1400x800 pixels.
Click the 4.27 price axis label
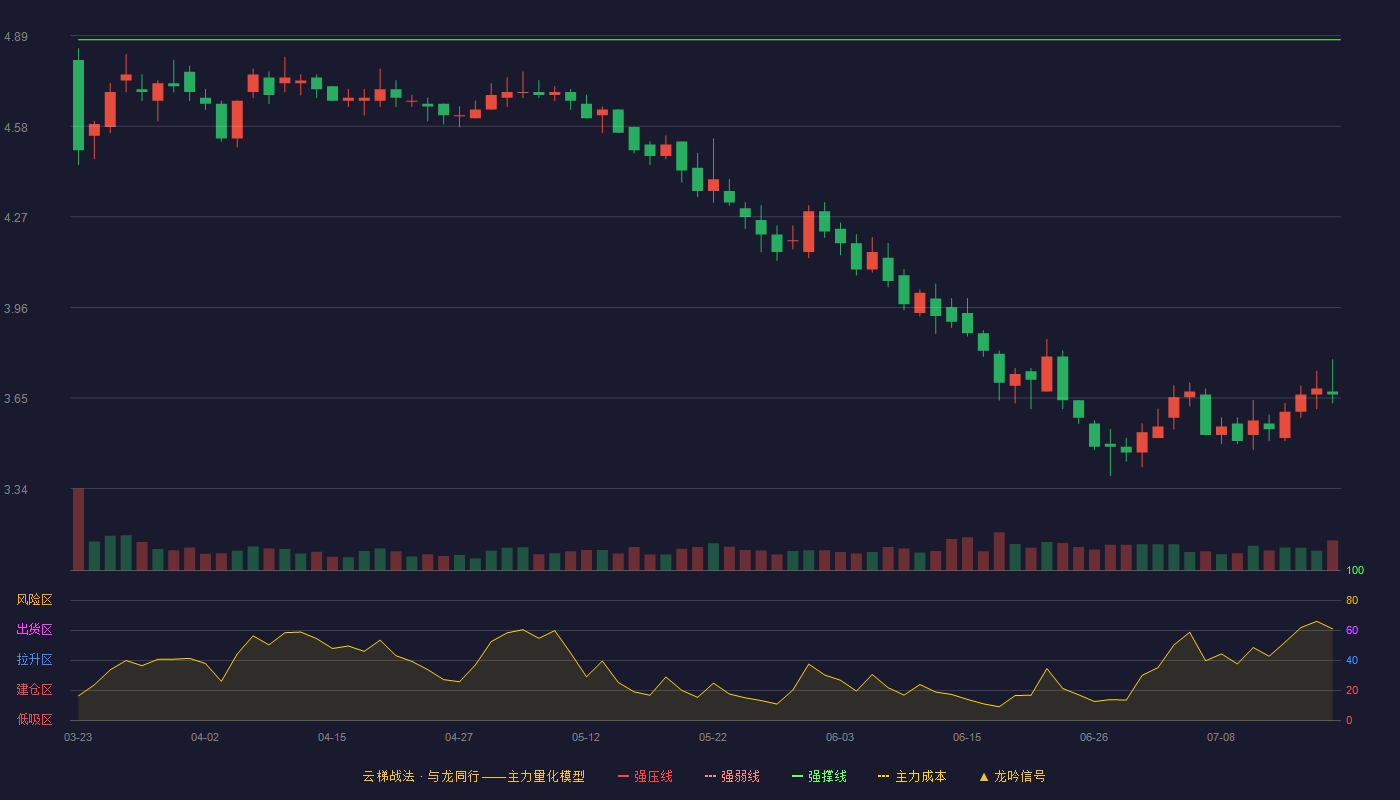[16, 218]
